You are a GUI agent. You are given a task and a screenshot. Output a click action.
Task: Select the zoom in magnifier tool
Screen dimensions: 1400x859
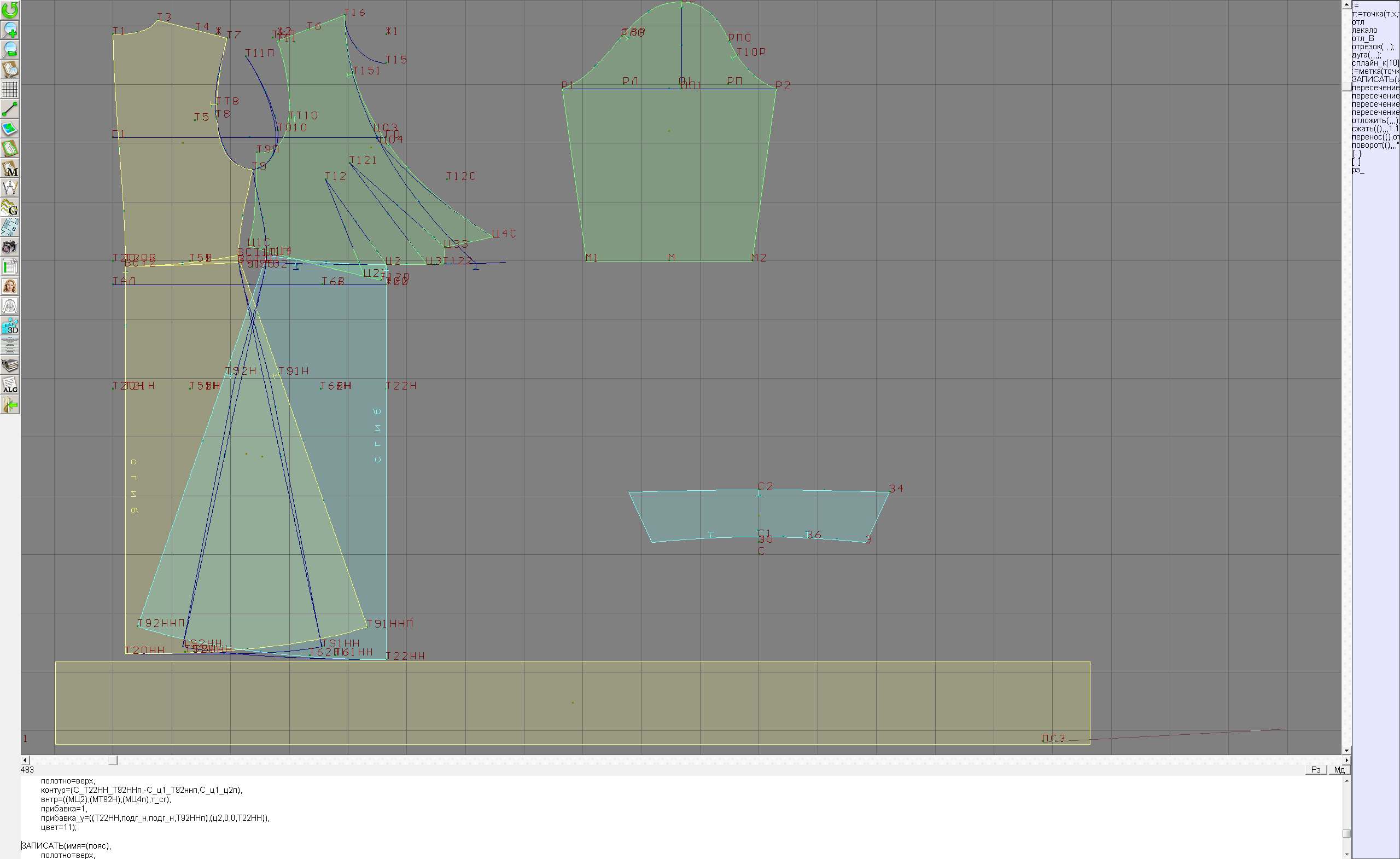pos(10,30)
